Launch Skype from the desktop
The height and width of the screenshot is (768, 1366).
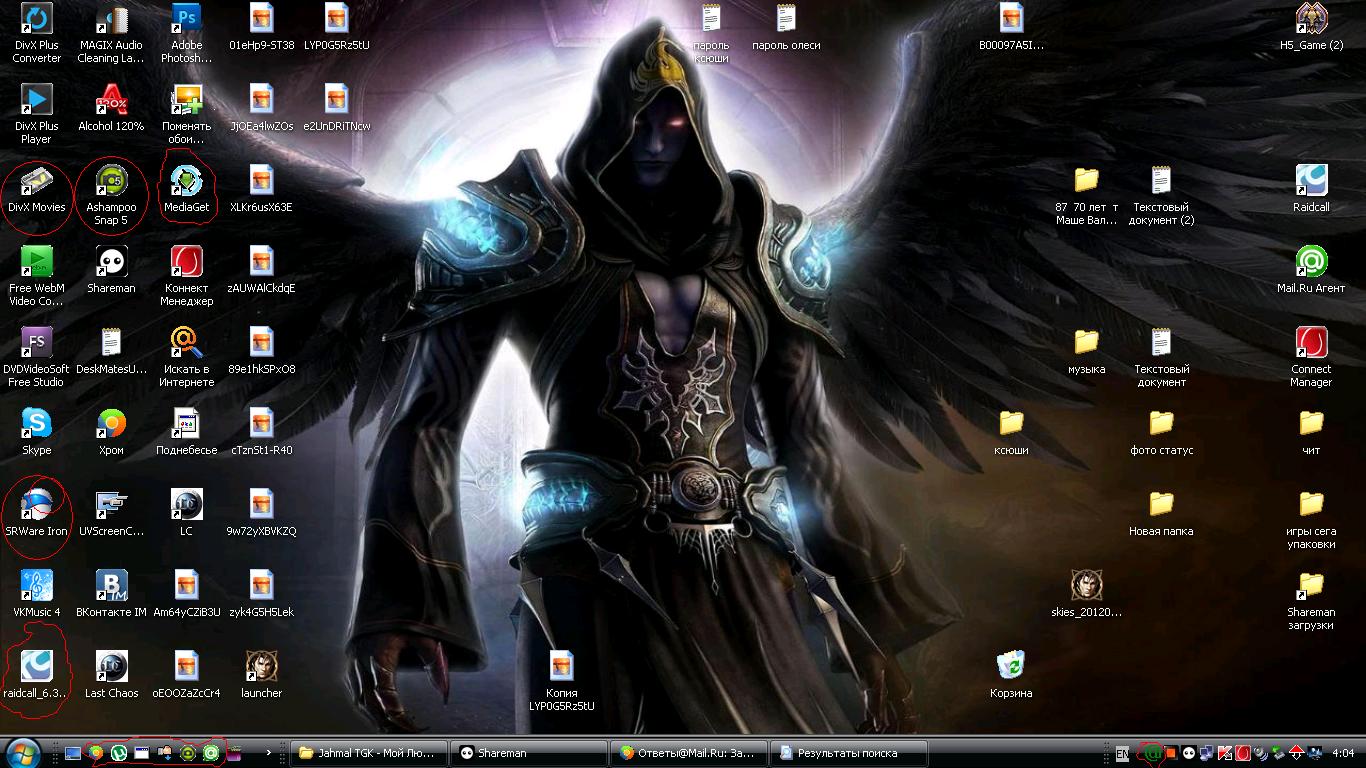[x=36, y=432]
